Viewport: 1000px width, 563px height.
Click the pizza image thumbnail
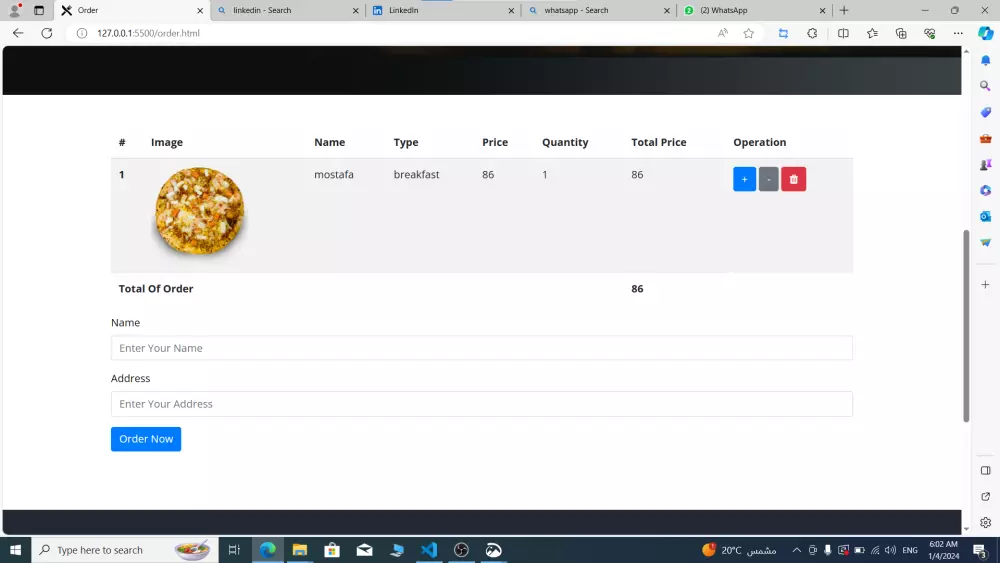[x=200, y=211]
